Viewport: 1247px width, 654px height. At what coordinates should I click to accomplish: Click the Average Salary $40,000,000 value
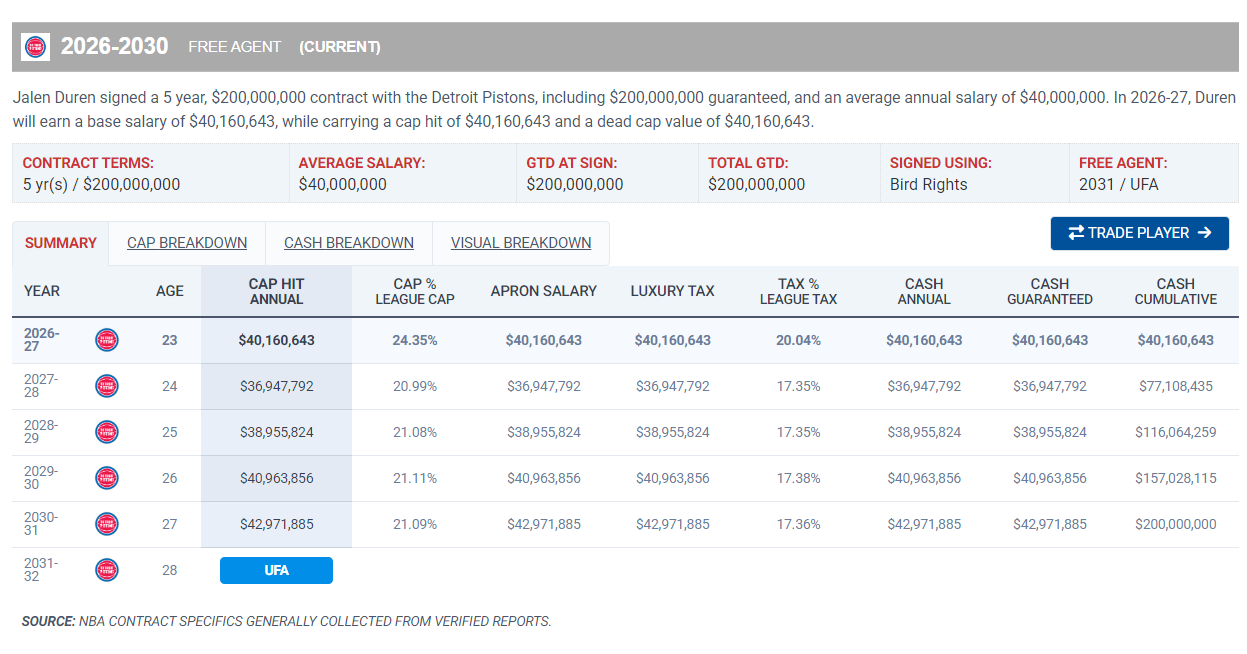343,184
